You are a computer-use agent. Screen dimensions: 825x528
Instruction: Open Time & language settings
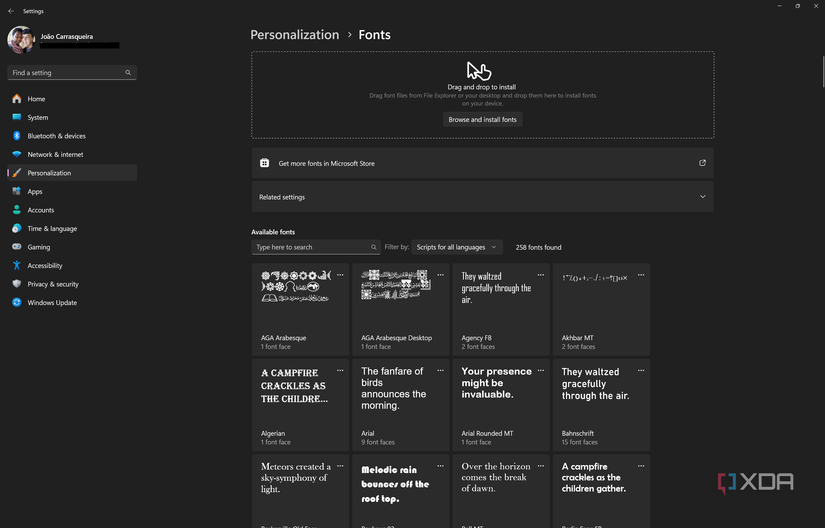coord(72,228)
